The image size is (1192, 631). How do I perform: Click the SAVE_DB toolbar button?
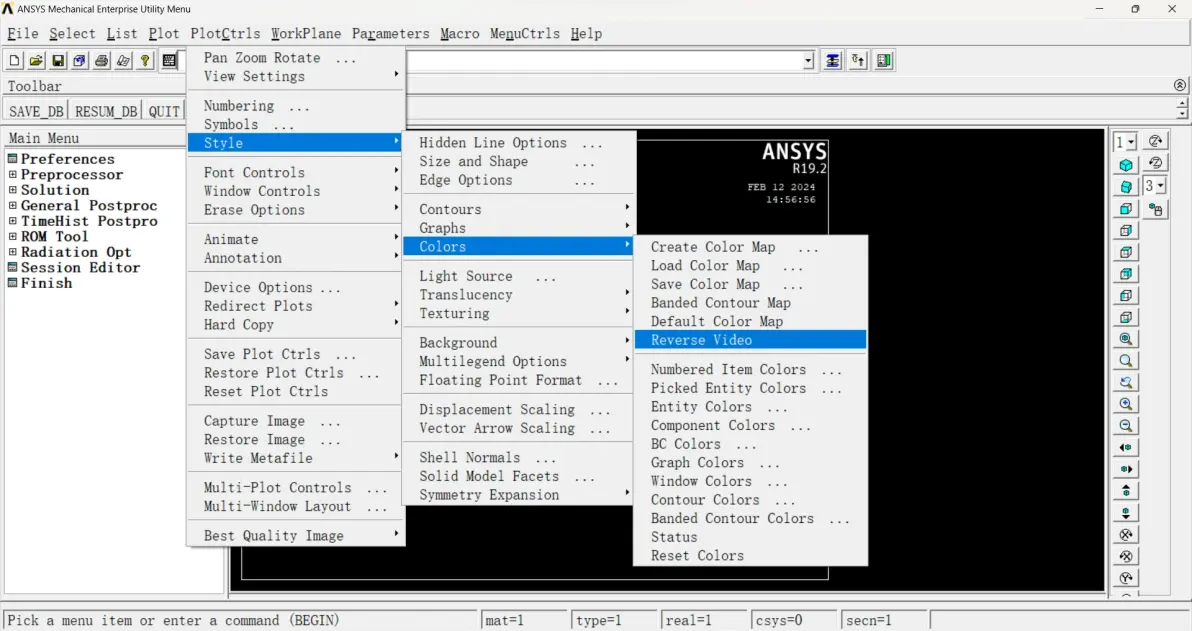pyautogui.click(x=36, y=111)
